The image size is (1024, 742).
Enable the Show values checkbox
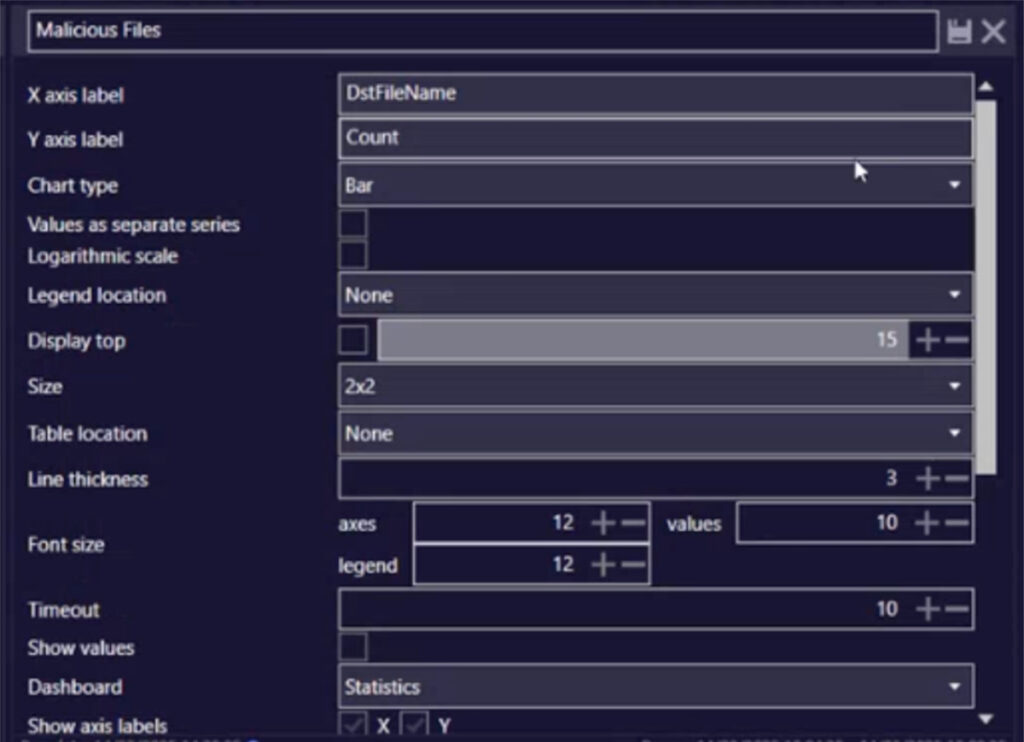click(x=353, y=647)
